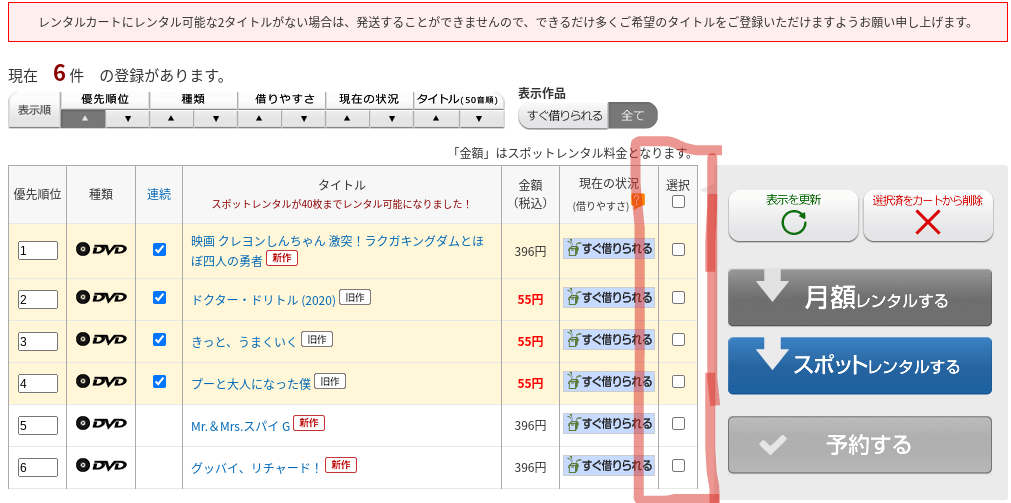This screenshot has width=1011, height=503.
Task: Click DVD icon in Mr.&Mrs.スパイ row
Action: 101,424
